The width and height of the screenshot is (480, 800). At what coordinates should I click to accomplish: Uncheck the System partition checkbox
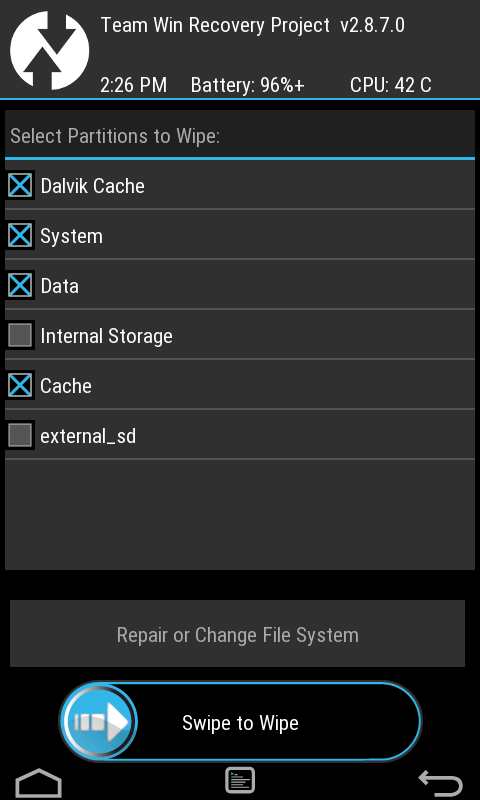(x=20, y=235)
